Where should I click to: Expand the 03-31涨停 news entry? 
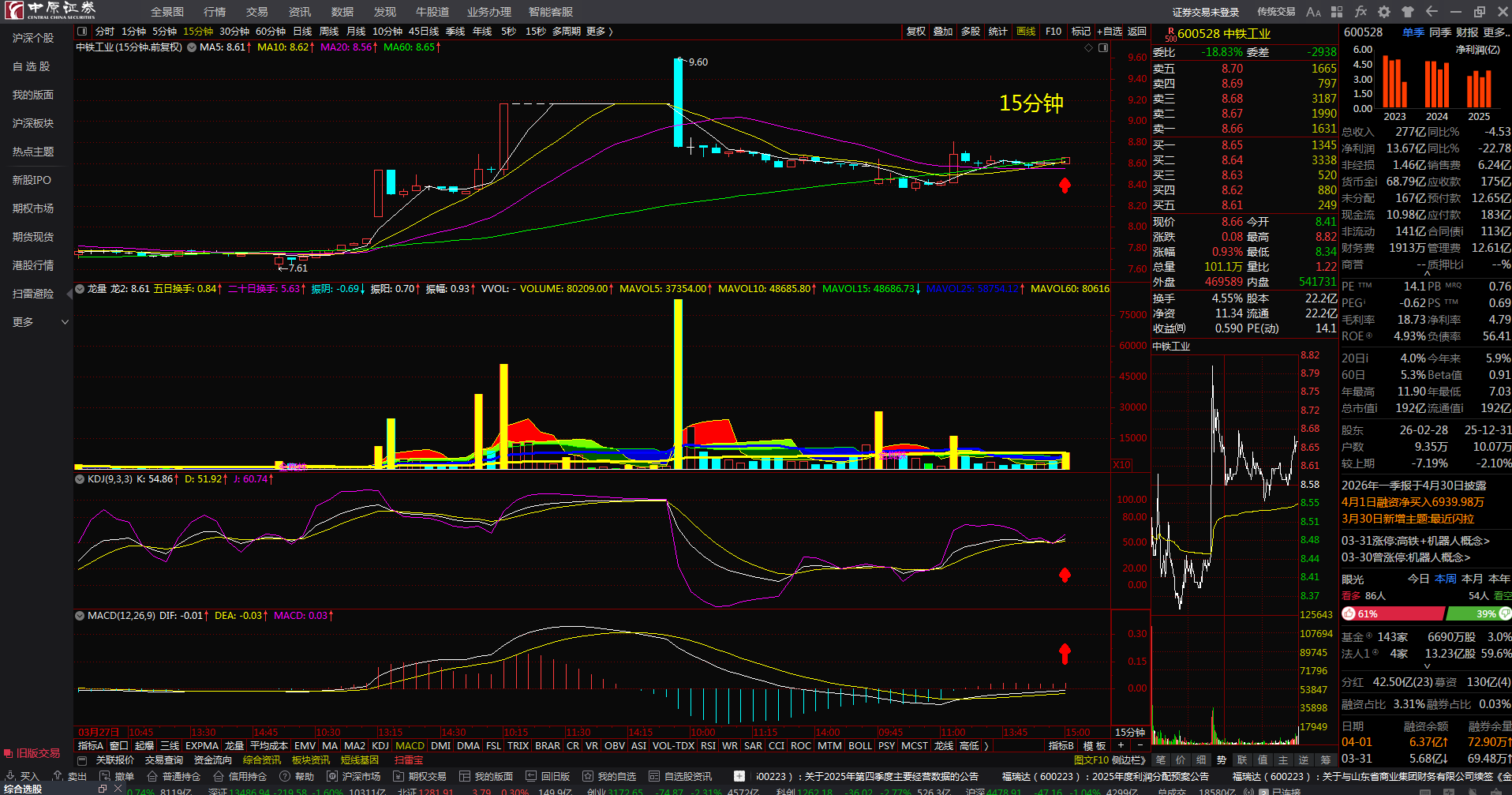point(1416,541)
